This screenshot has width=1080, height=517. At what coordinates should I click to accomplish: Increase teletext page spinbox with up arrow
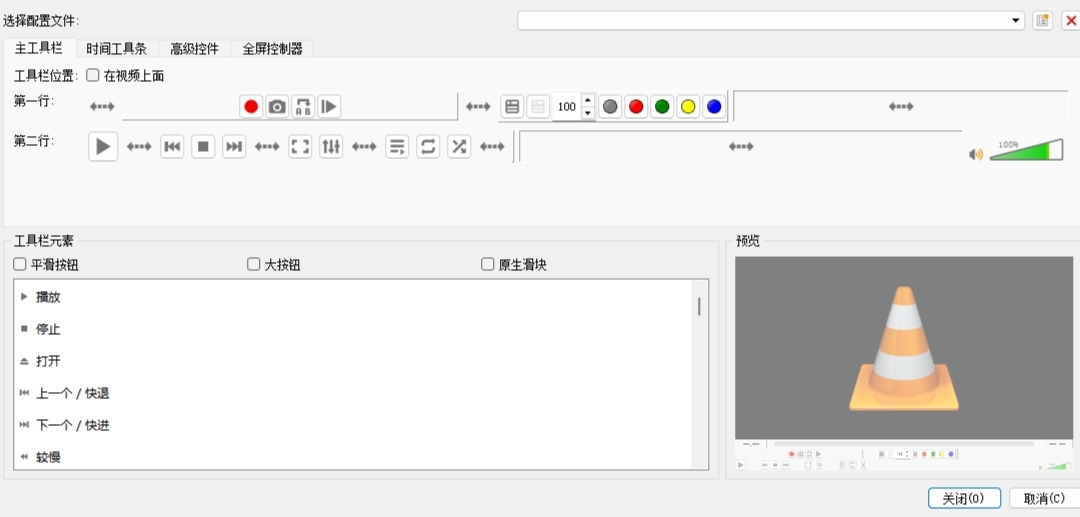click(x=588, y=101)
